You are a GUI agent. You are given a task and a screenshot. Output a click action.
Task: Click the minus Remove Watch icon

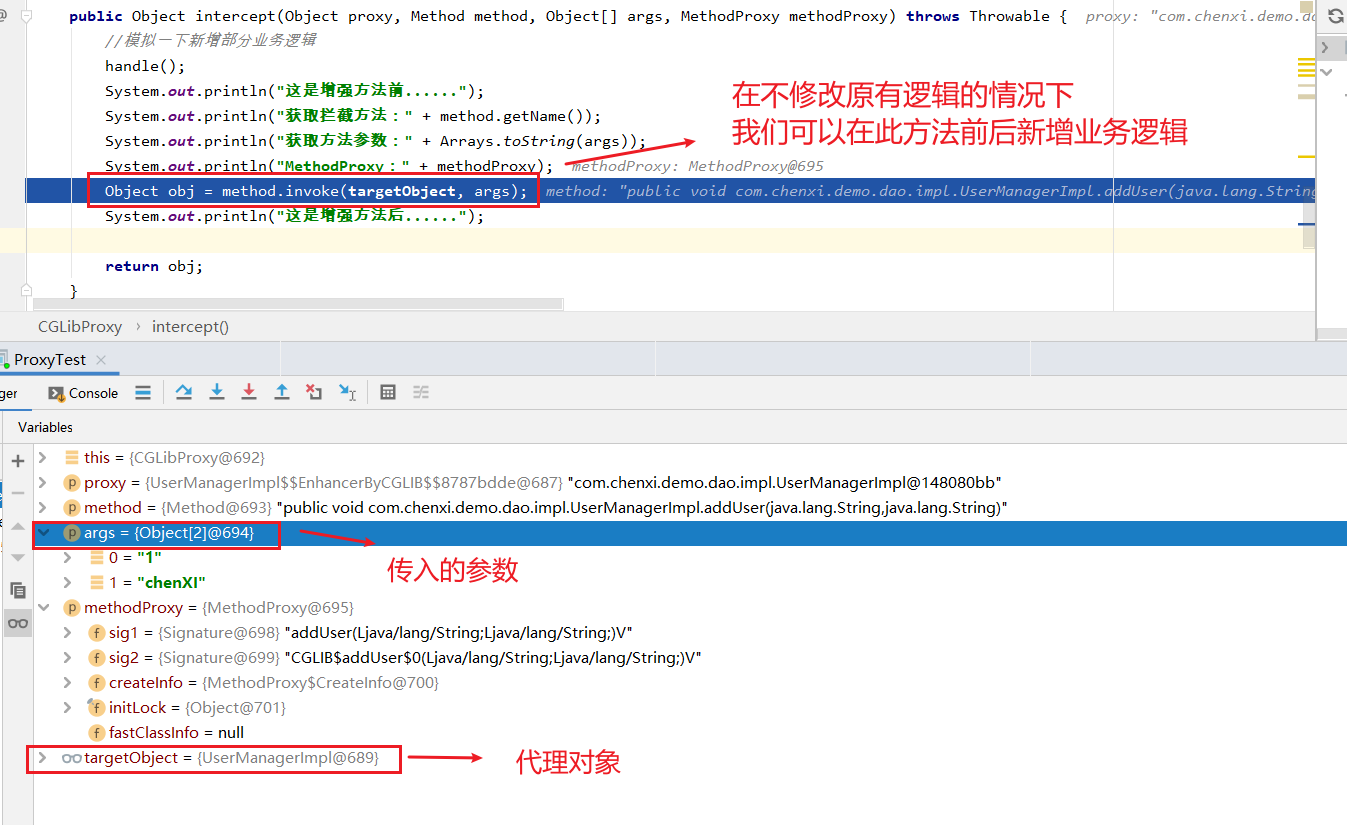point(17,492)
